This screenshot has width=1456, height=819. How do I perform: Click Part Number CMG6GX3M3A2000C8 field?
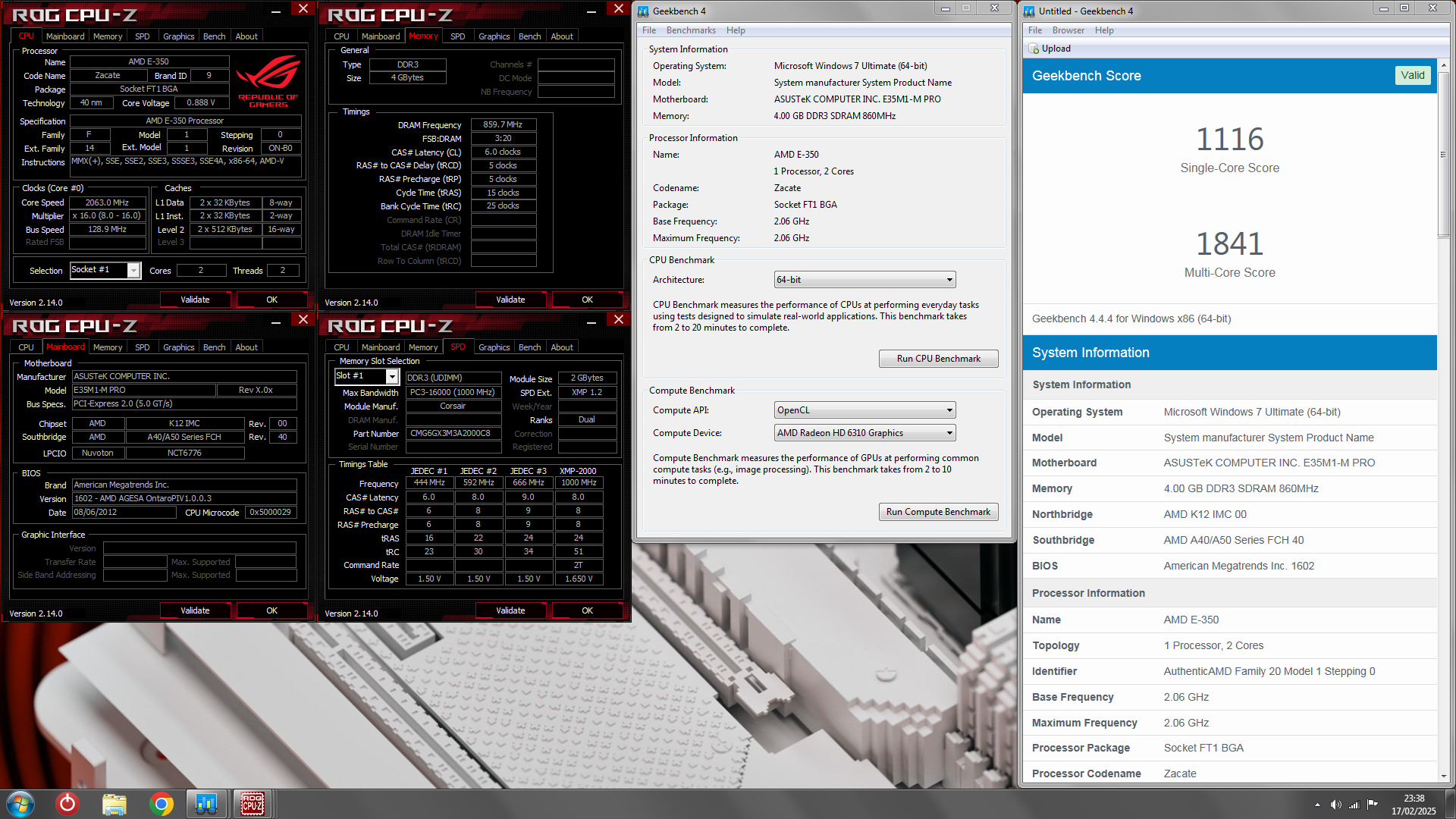(453, 434)
